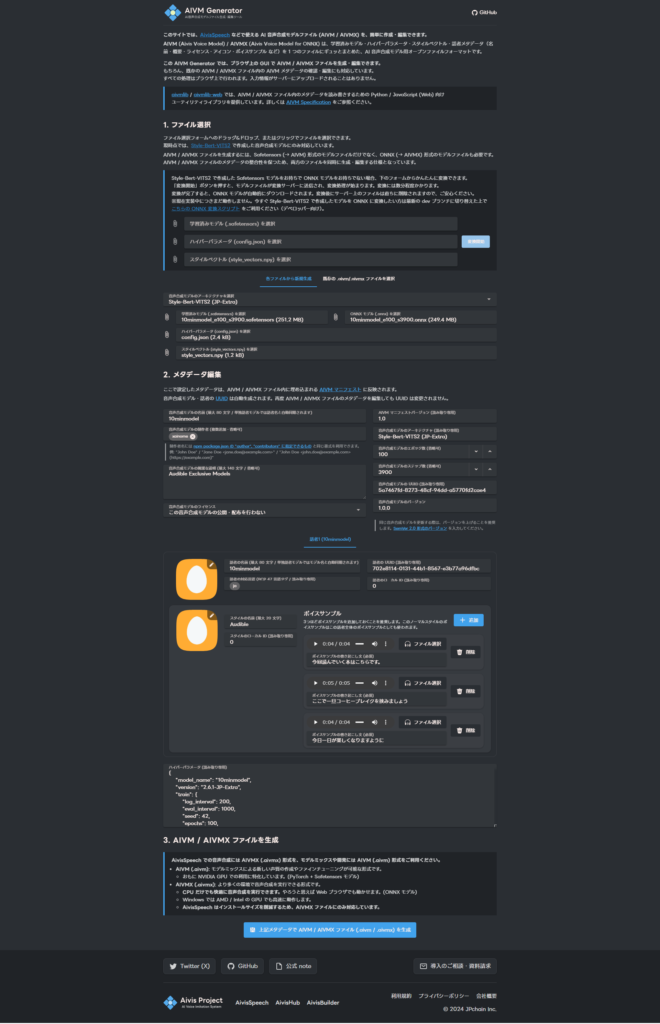
Task: Delete the second voice sample
Action: tap(465, 692)
